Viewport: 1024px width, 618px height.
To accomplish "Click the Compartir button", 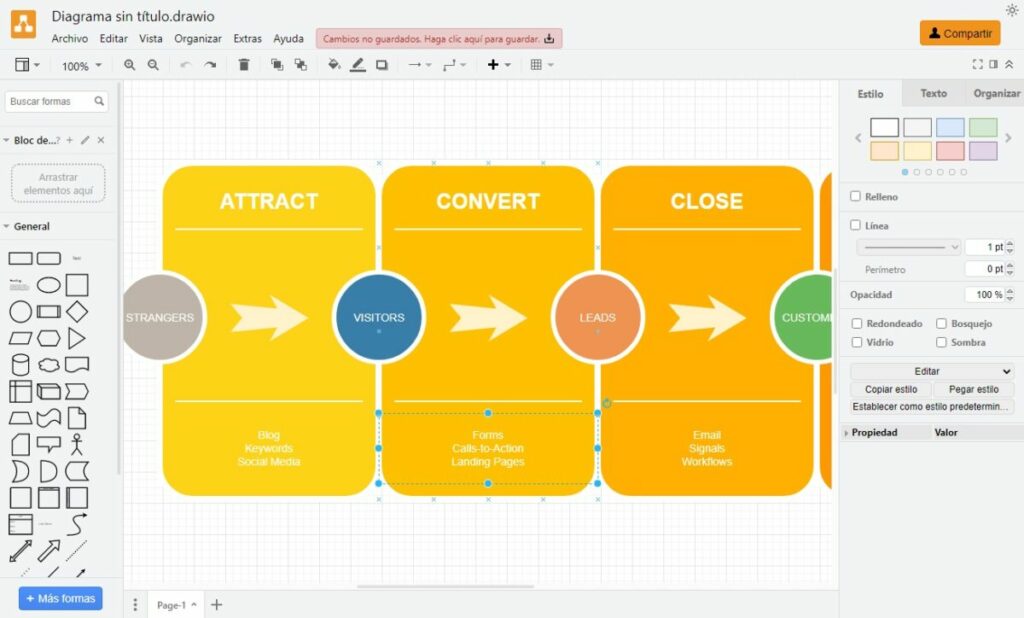I will [x=959, y=33].
